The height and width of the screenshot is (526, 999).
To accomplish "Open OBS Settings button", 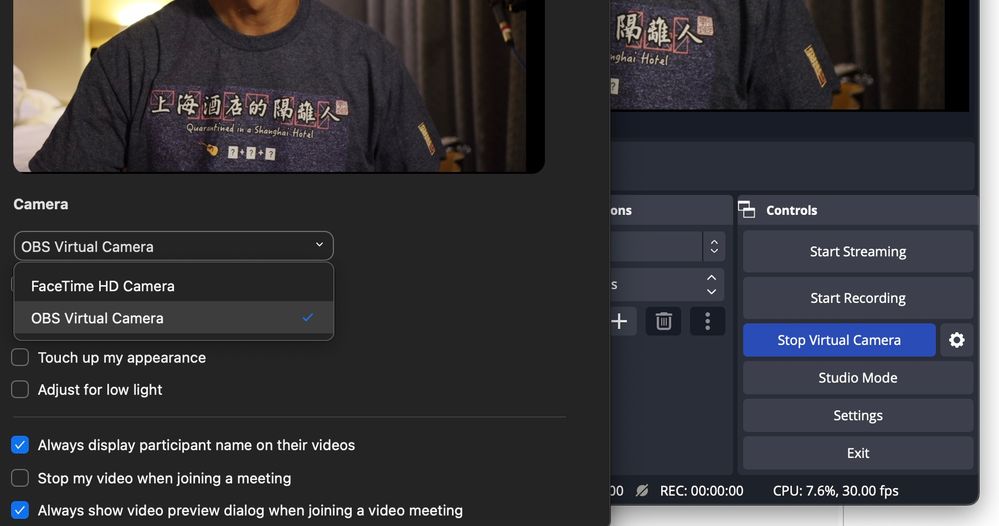I will coord(858,415).
